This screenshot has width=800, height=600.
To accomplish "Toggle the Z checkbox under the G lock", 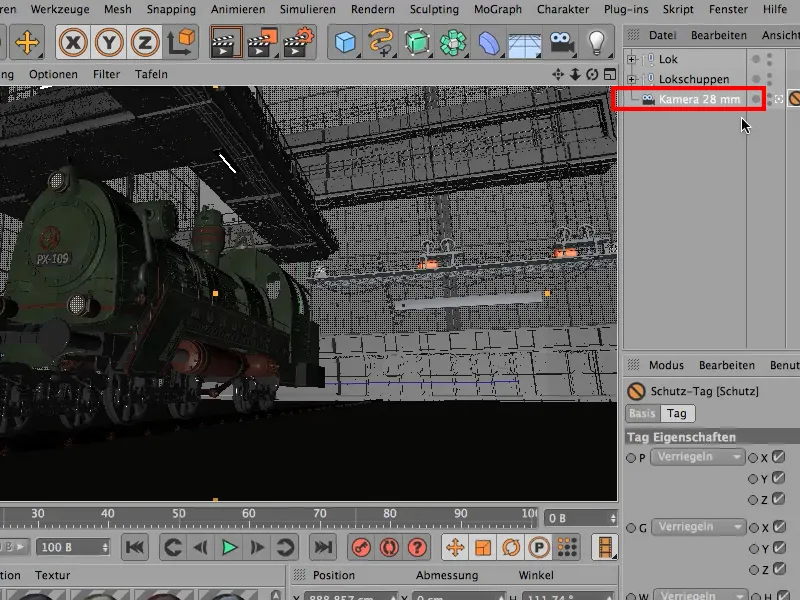I will click(x=779, y=568).
